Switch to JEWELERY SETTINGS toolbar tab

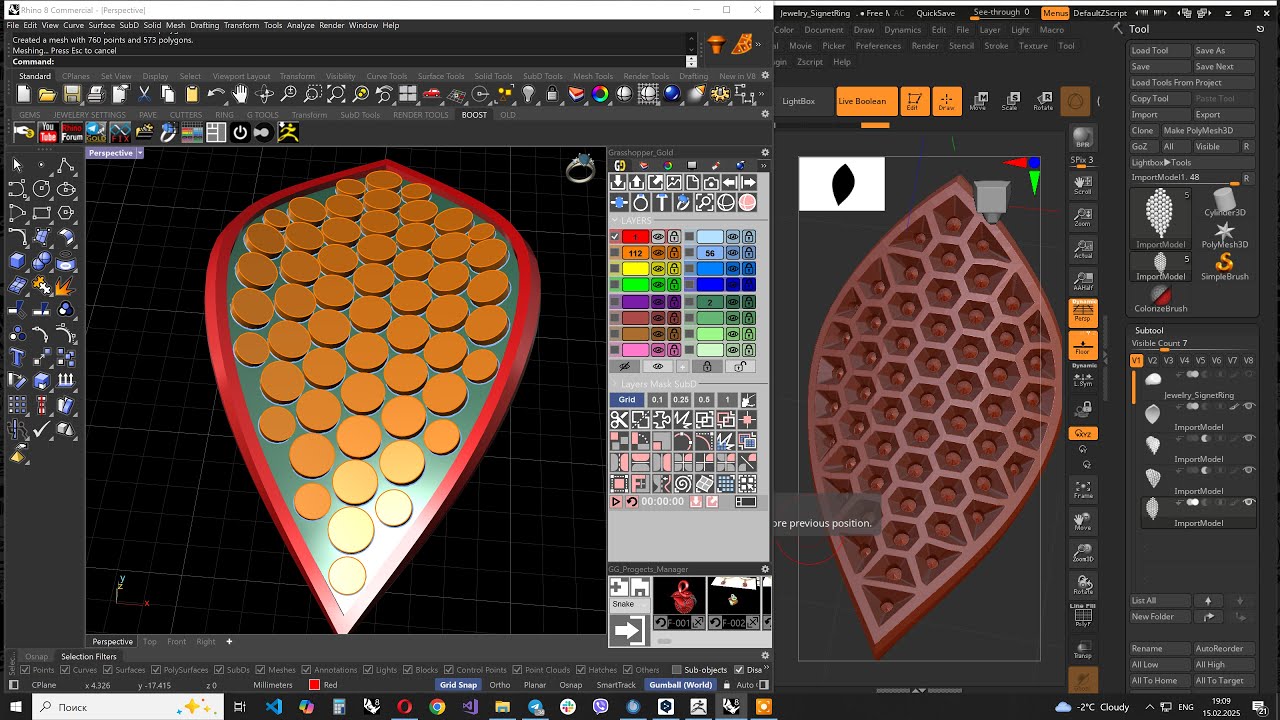pos(90,115)
